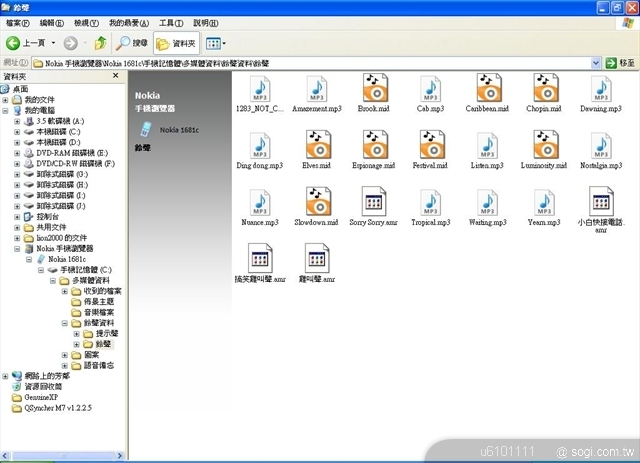Click the Back (上一頁) button
The image size is (640, 463).
point(25,43)
